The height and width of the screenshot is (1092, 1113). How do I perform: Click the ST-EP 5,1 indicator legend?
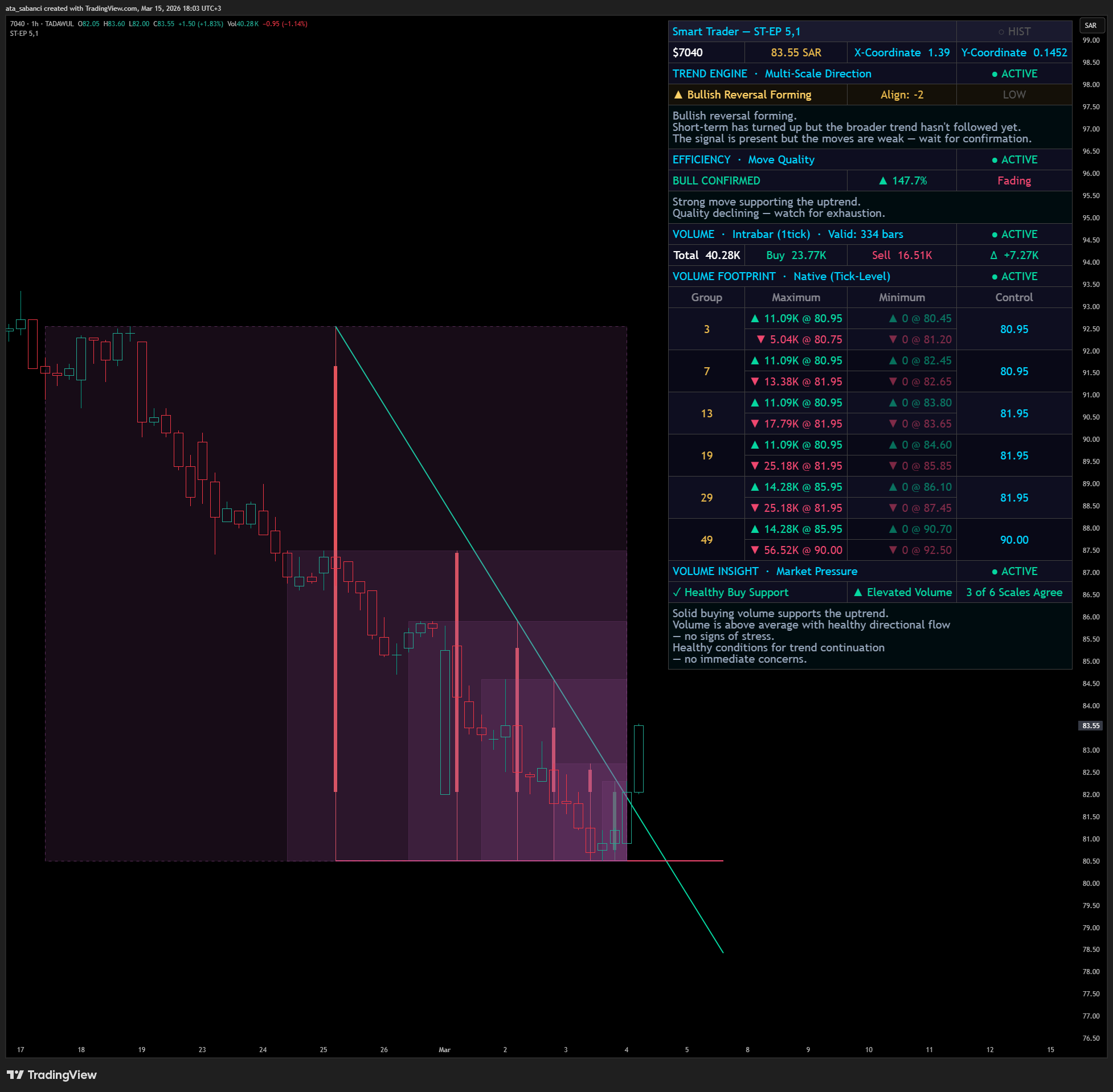click(24, 33)
